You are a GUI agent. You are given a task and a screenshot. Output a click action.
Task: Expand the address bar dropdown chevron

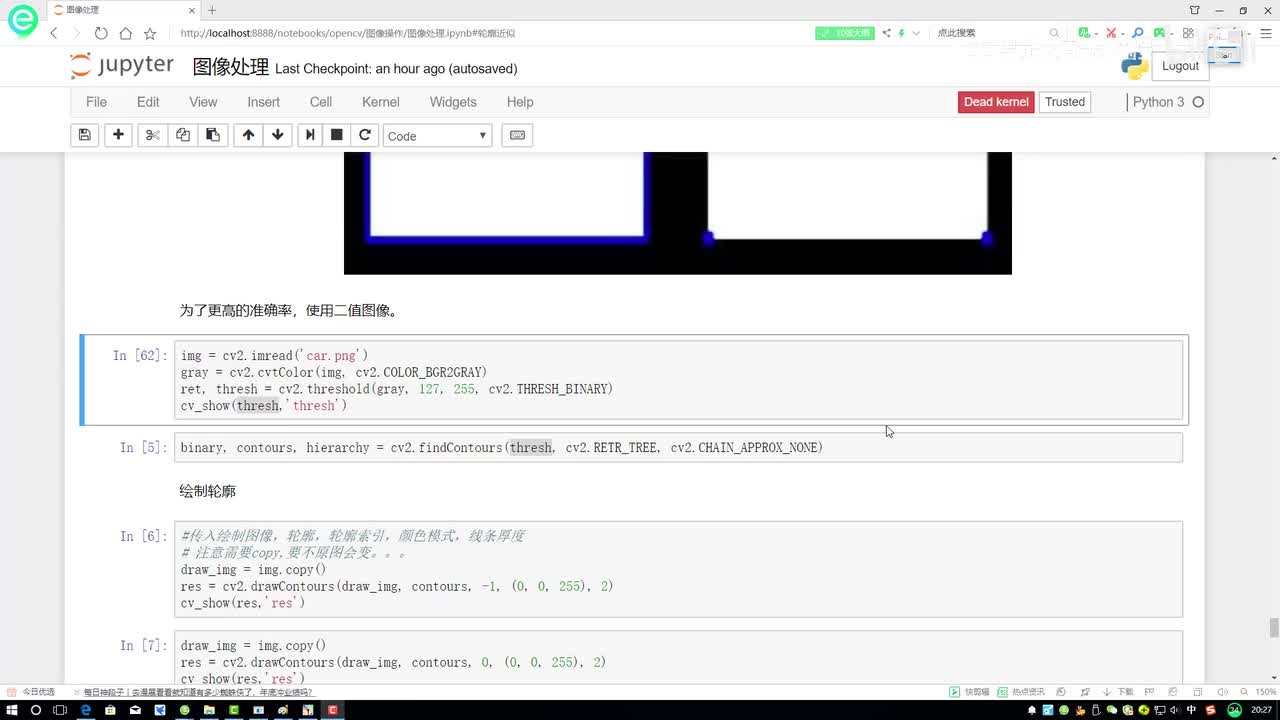coord(915,33)
